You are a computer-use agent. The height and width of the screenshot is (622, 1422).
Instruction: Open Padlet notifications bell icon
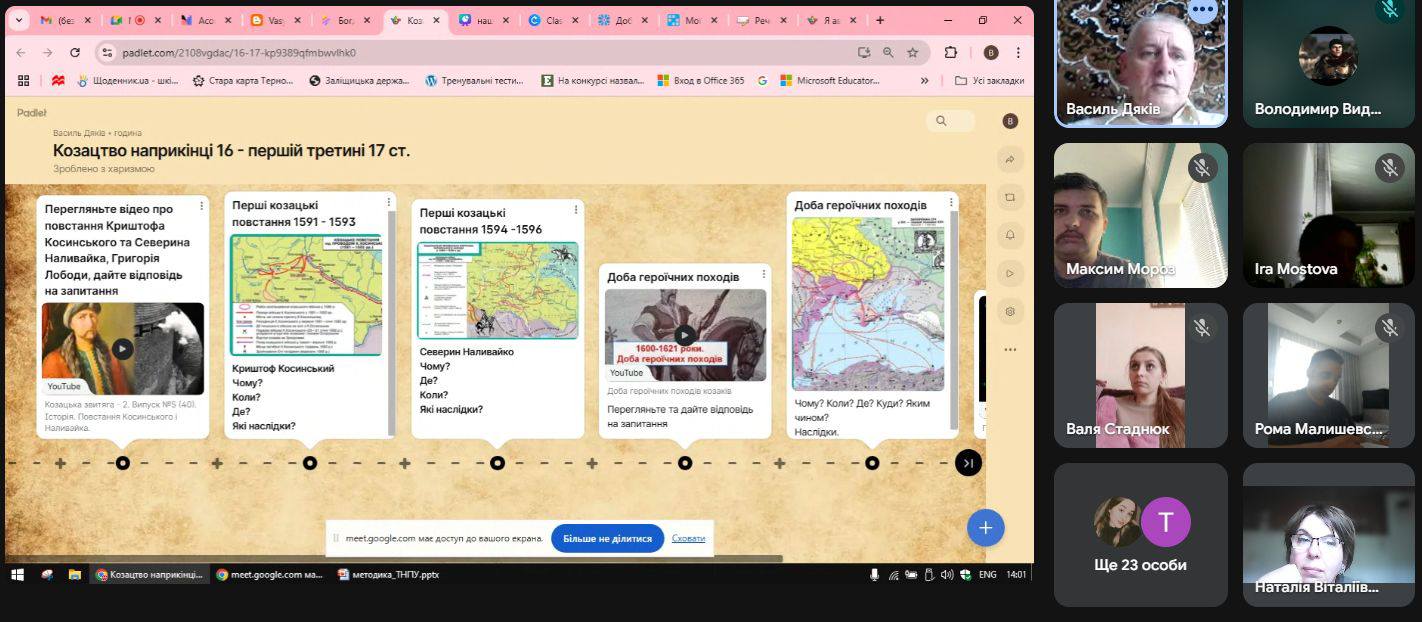point(1010,235)
